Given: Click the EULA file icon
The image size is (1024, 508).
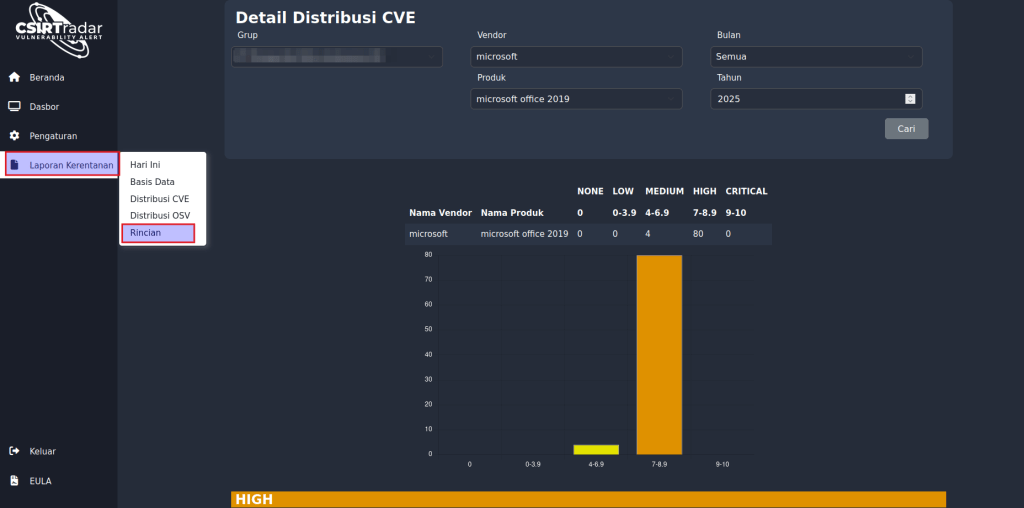Looking at the screenshot, I should (14, 481).
